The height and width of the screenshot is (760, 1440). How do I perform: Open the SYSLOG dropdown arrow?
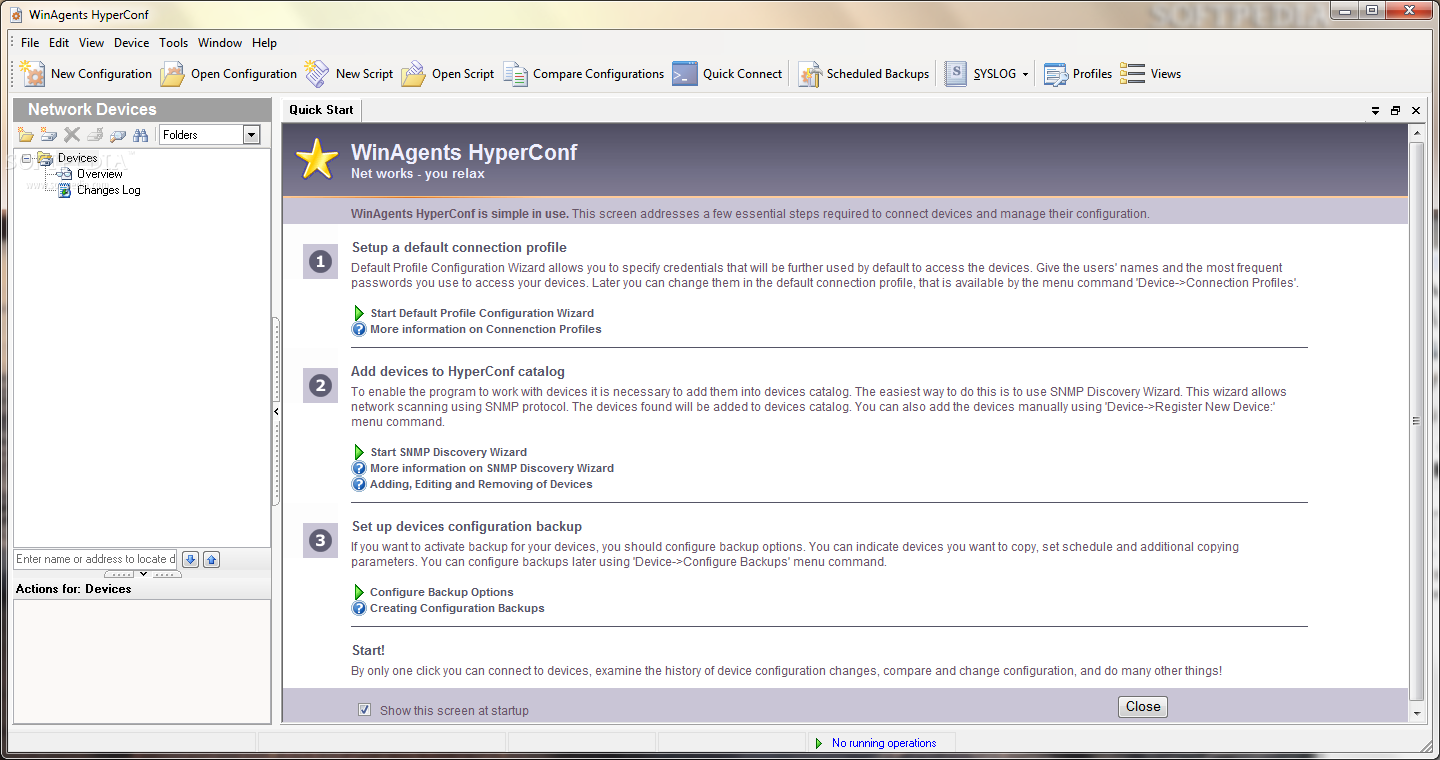pyautogui.click(x=1026, y=75)
